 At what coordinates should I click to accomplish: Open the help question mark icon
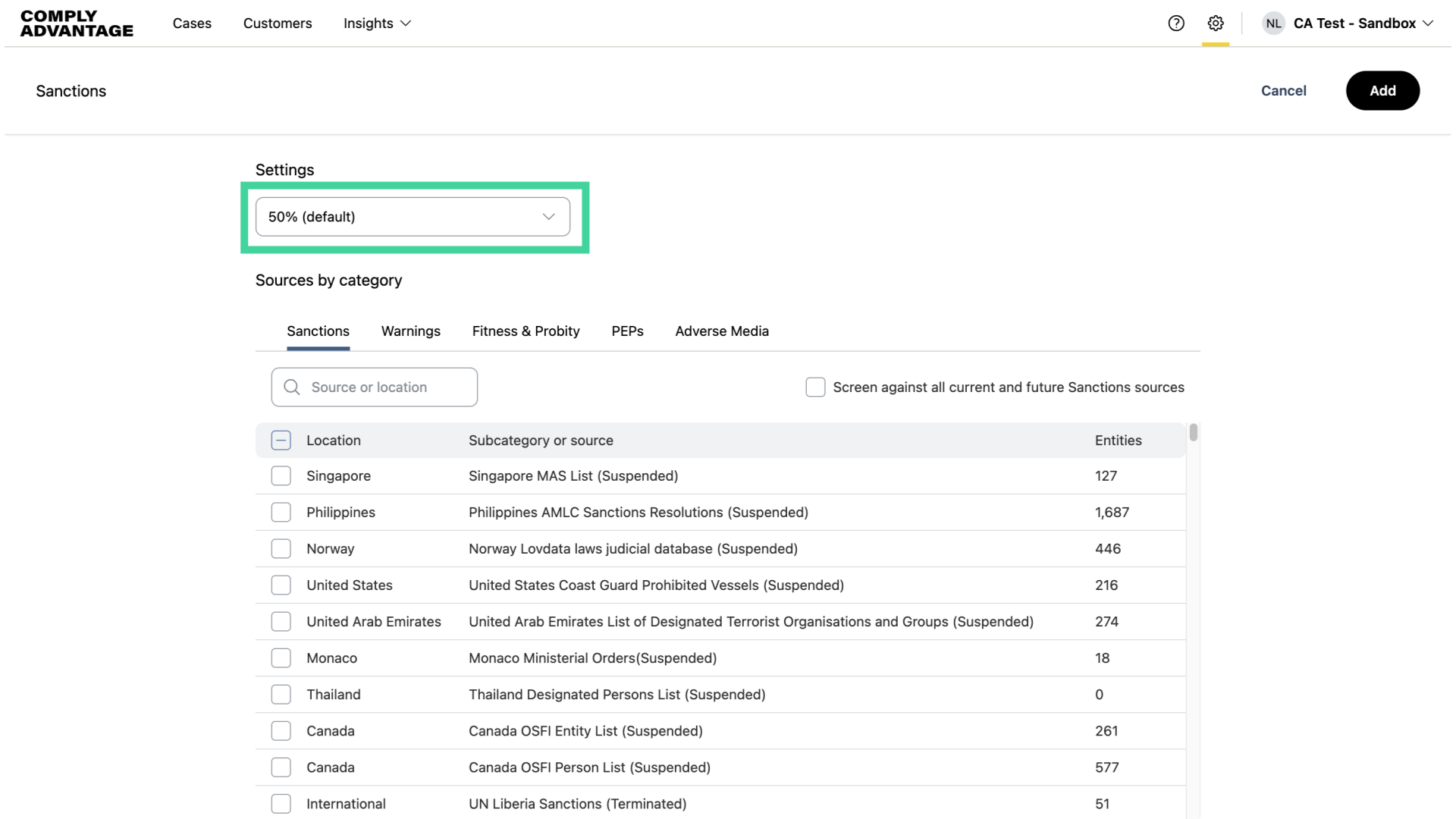click(1176, 24)
